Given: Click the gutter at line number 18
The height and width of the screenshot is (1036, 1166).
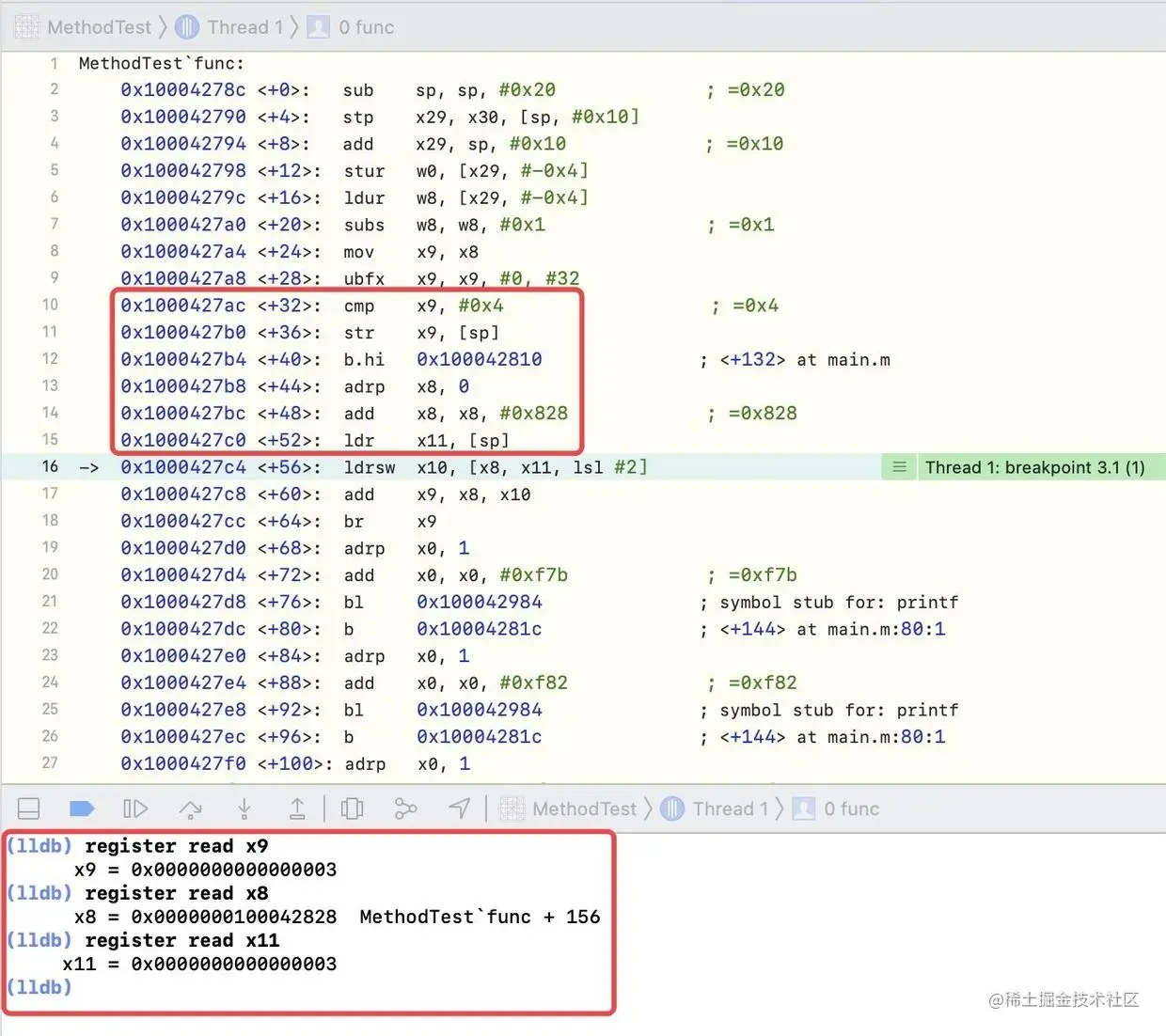Looking at the screenshot, I should 50,520.
